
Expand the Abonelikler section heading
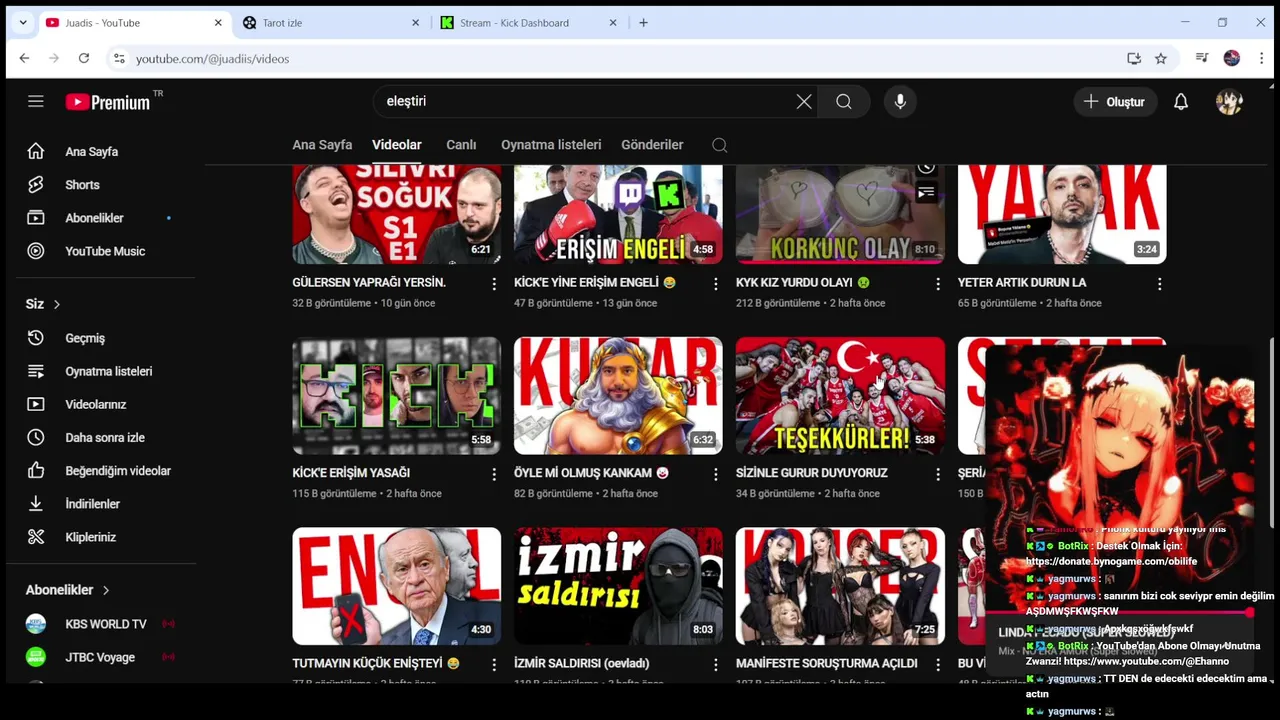68,590
